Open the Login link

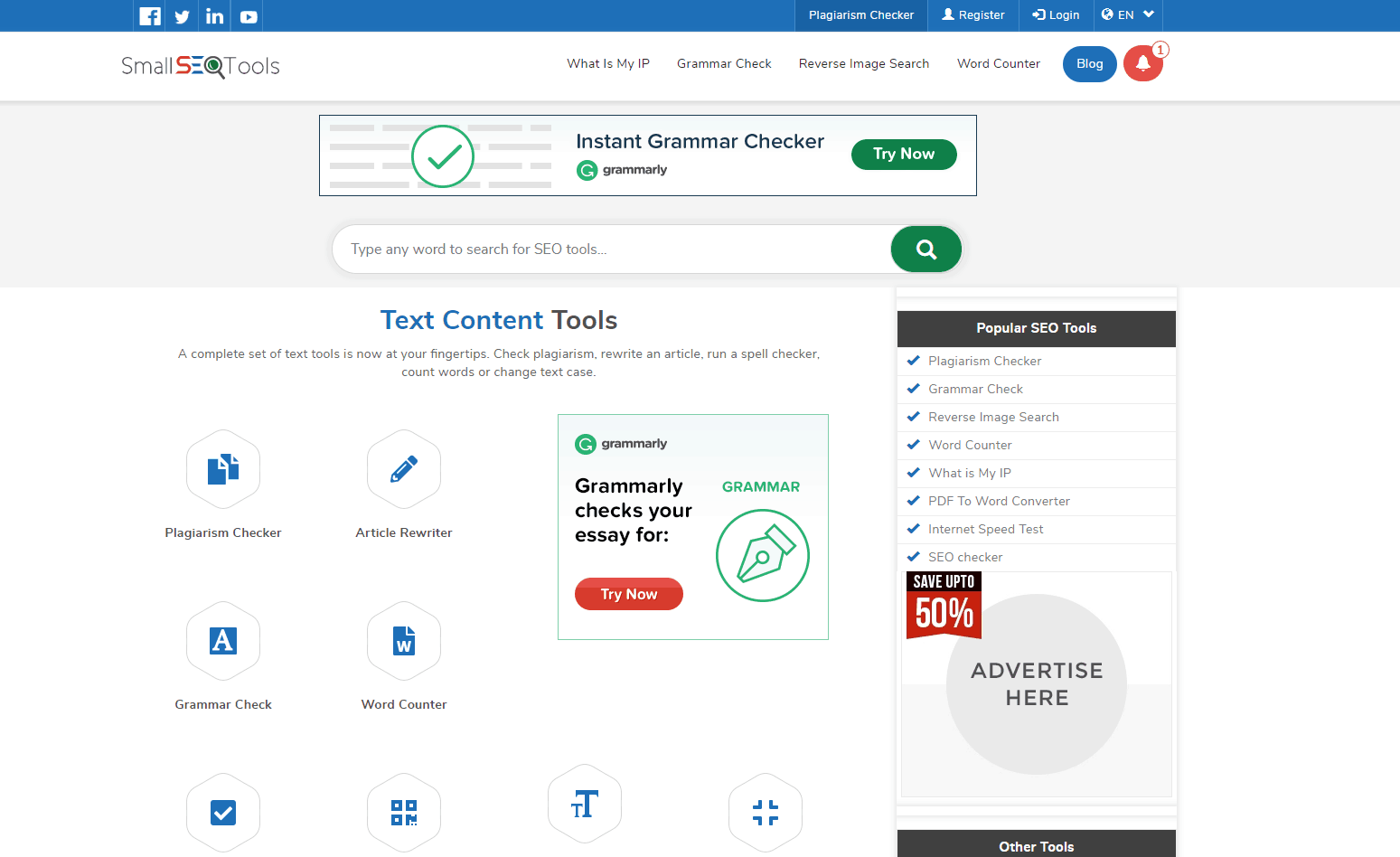pyautogui.click(x=1056, y=15)
